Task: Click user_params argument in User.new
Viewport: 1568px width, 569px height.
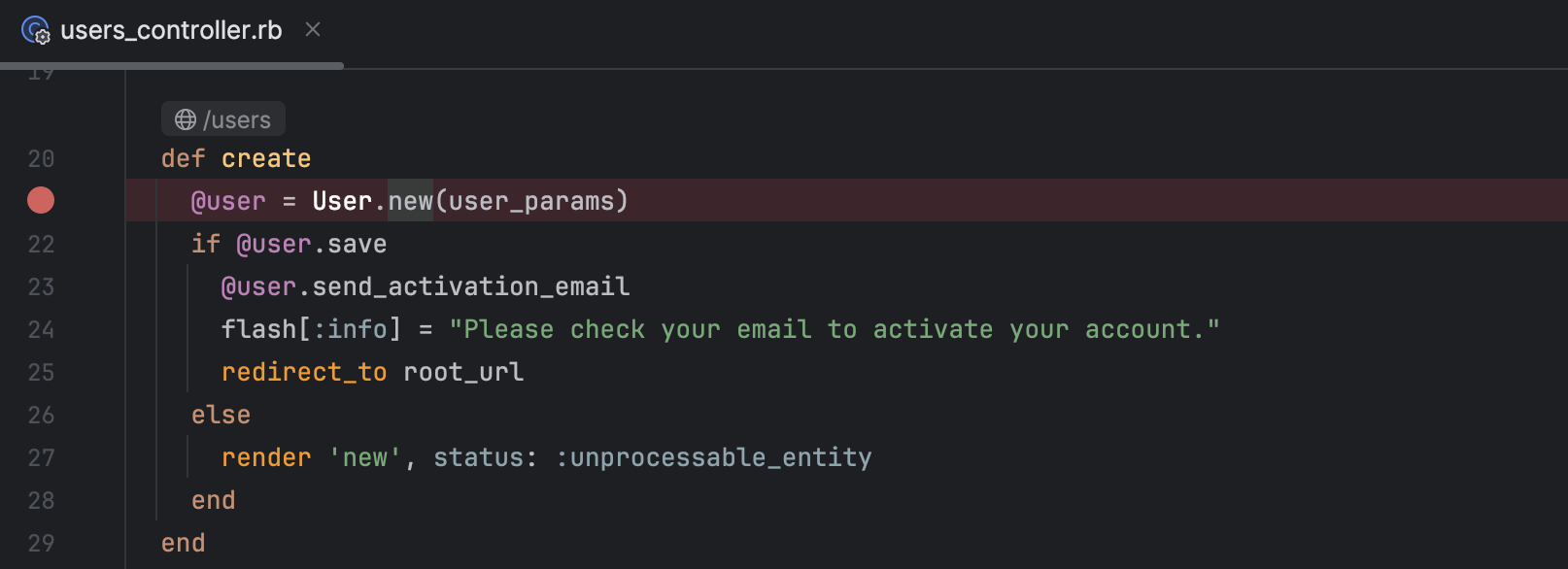Action: 531,201
